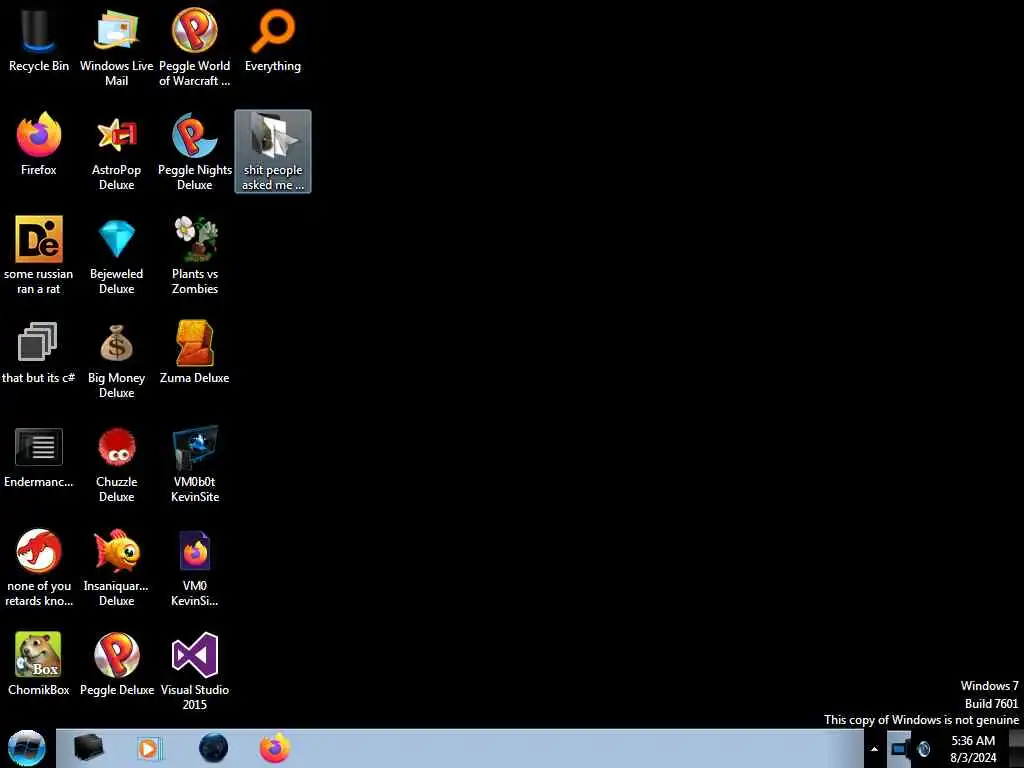Click the Show Desktop button at taskbar end
The image size is (1024, 768).
1017,748
